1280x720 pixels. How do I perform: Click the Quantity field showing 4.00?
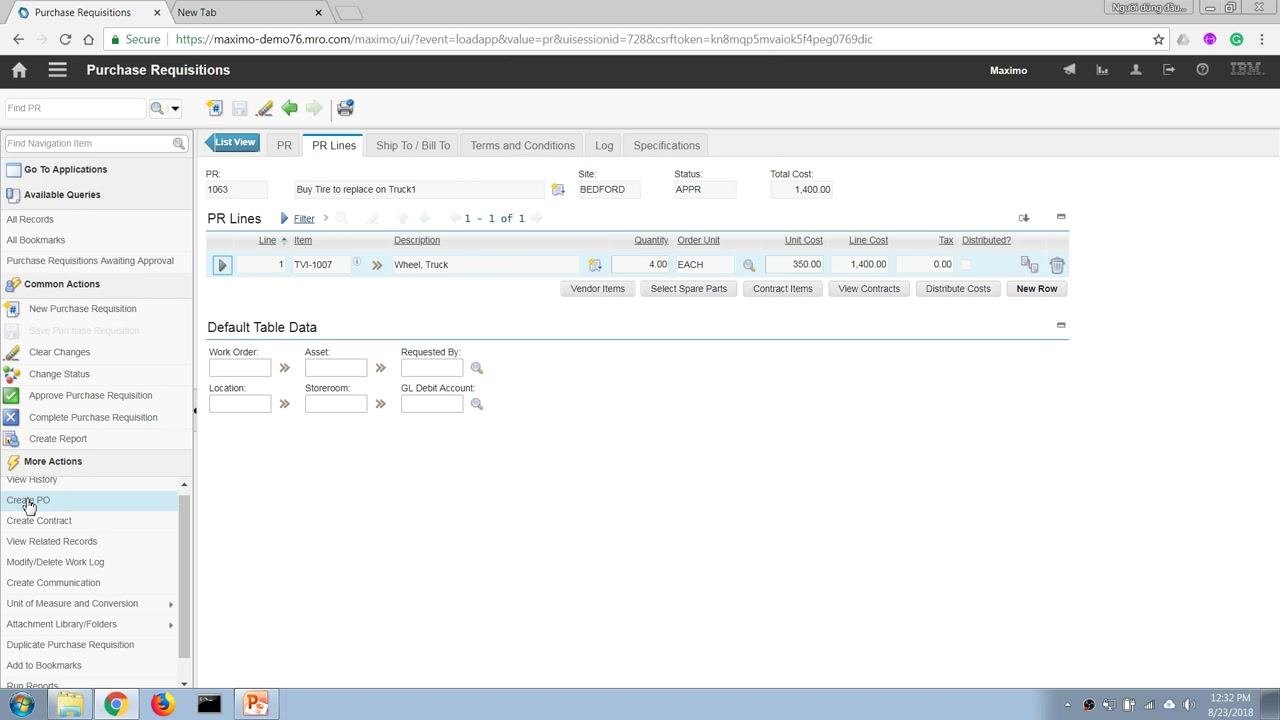coord(640,265)
